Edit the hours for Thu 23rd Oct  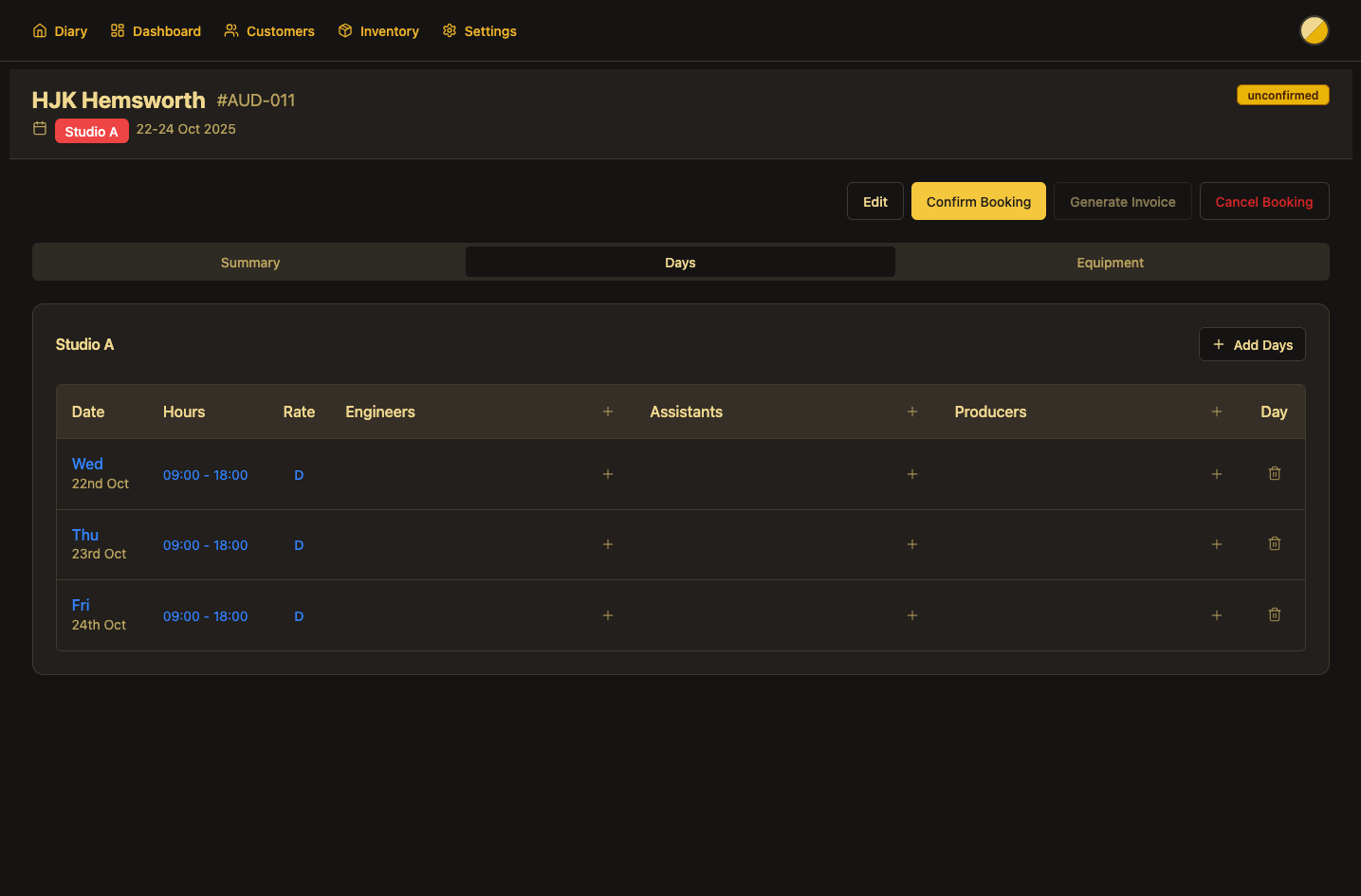(205, 544)
